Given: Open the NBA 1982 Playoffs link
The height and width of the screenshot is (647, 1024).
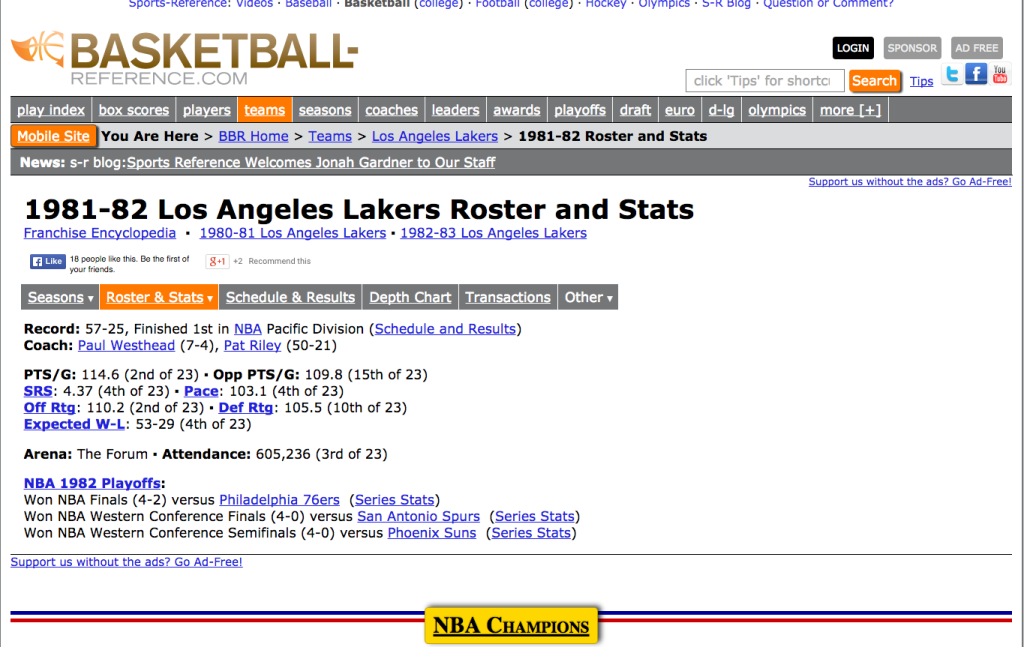Looking at the screenshot, I should coord(92,483).
